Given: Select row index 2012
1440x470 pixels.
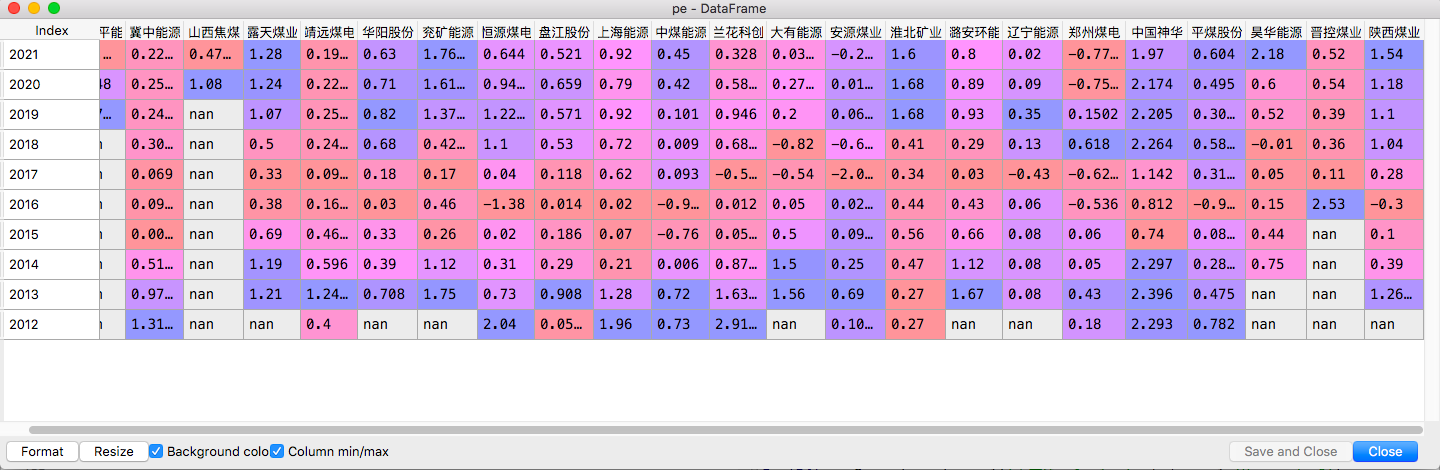Looking at the screenshot, I should point(50,325).
